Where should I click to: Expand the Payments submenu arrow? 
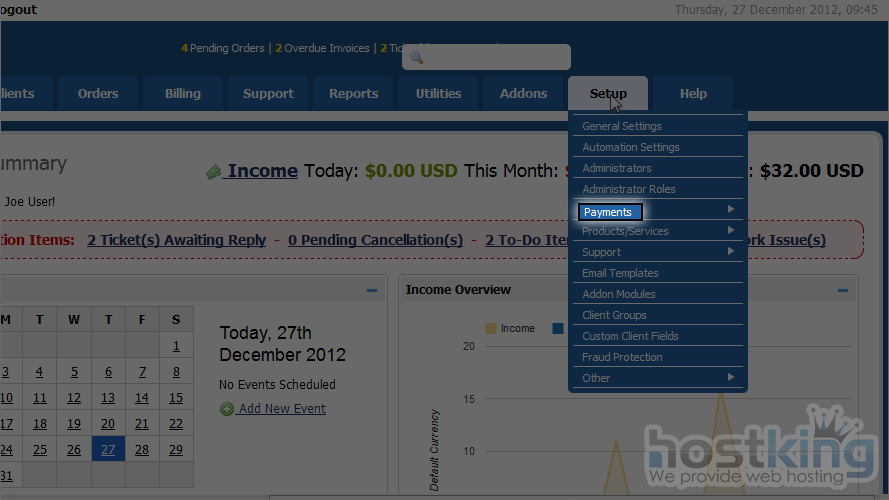coord(731,210)
